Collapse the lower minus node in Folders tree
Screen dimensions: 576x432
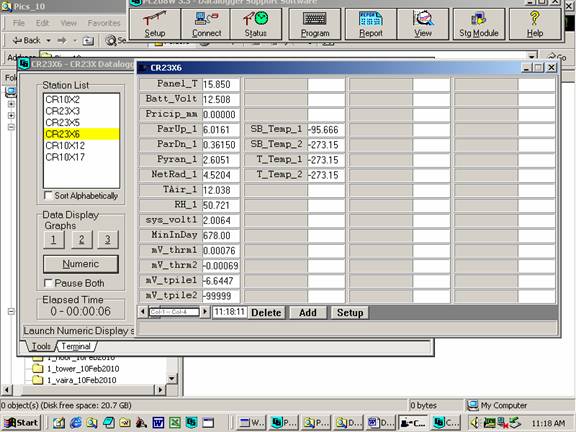11,312
